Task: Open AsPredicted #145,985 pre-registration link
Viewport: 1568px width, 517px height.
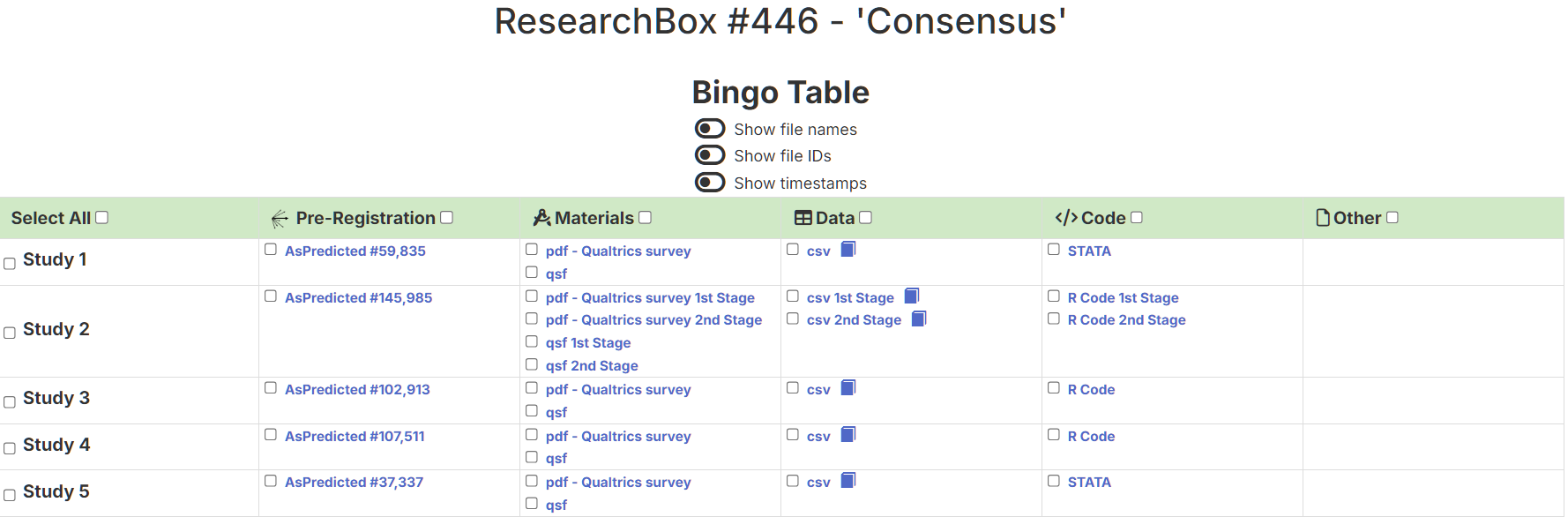Action: click(x=358, y=297)
